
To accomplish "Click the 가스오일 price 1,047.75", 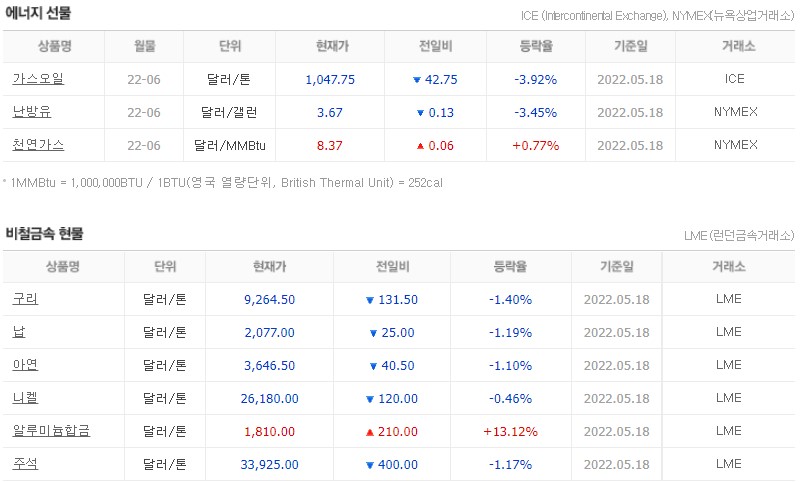I will coord(330,80).
